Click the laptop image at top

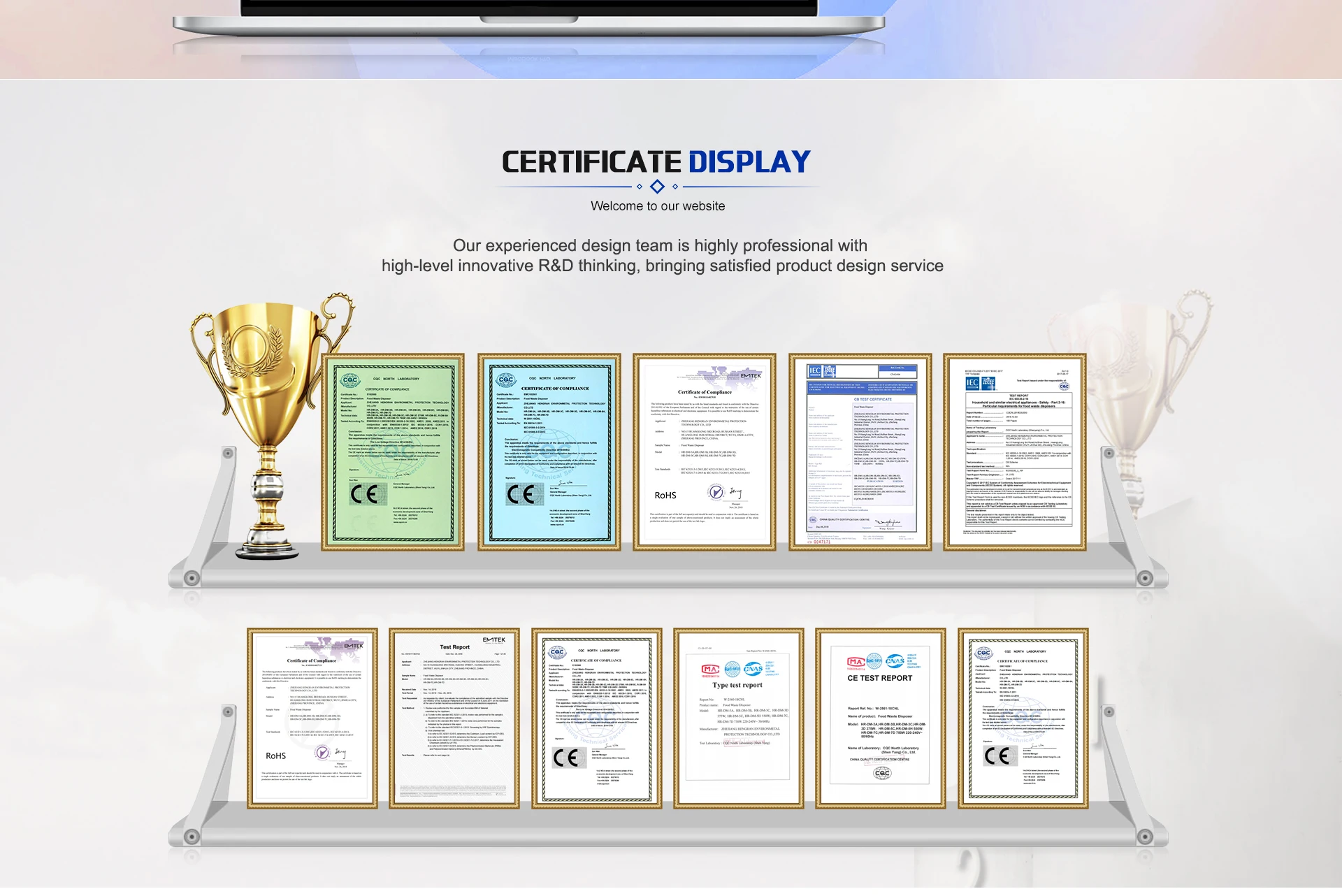click(x=528, y=20)
